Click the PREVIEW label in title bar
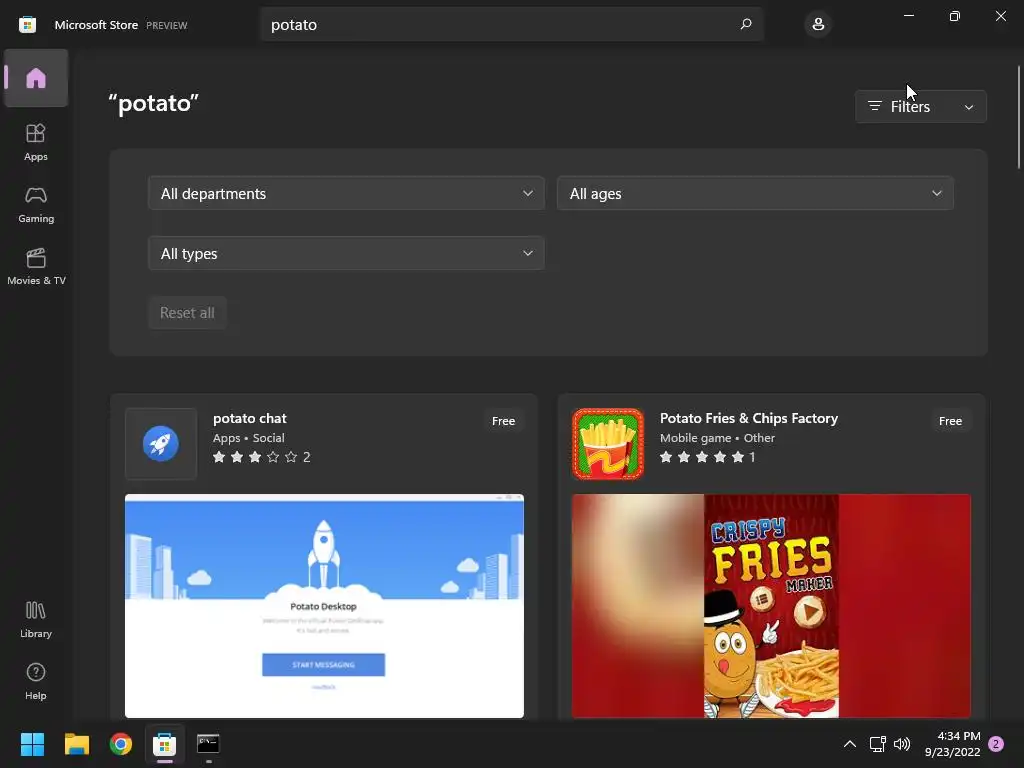1024x768 pixels. pyautogui.click(x=167, y=25)
